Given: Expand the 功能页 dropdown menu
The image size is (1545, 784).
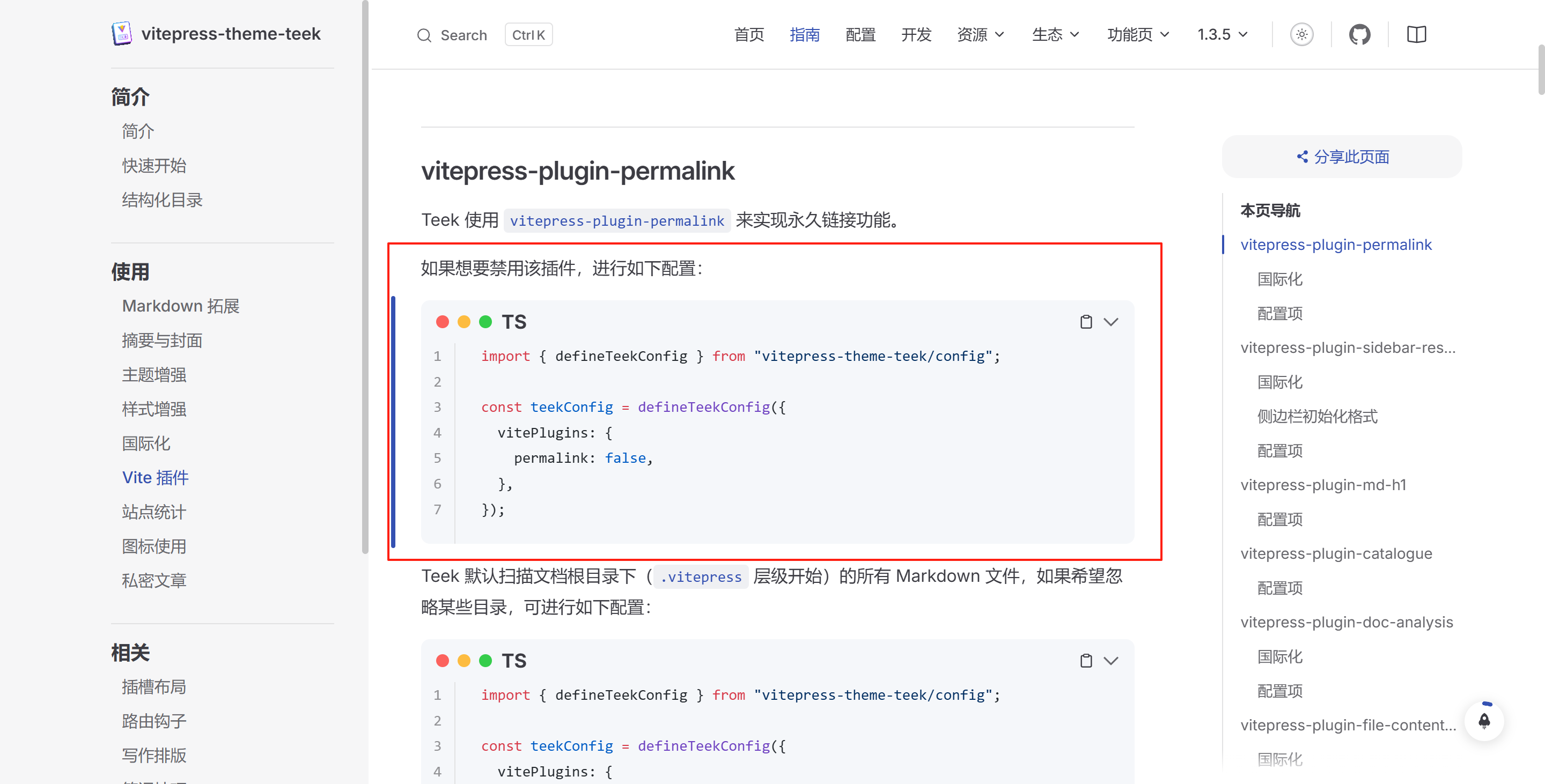Looking at the screenshot, I should [x=1138, y=35].
